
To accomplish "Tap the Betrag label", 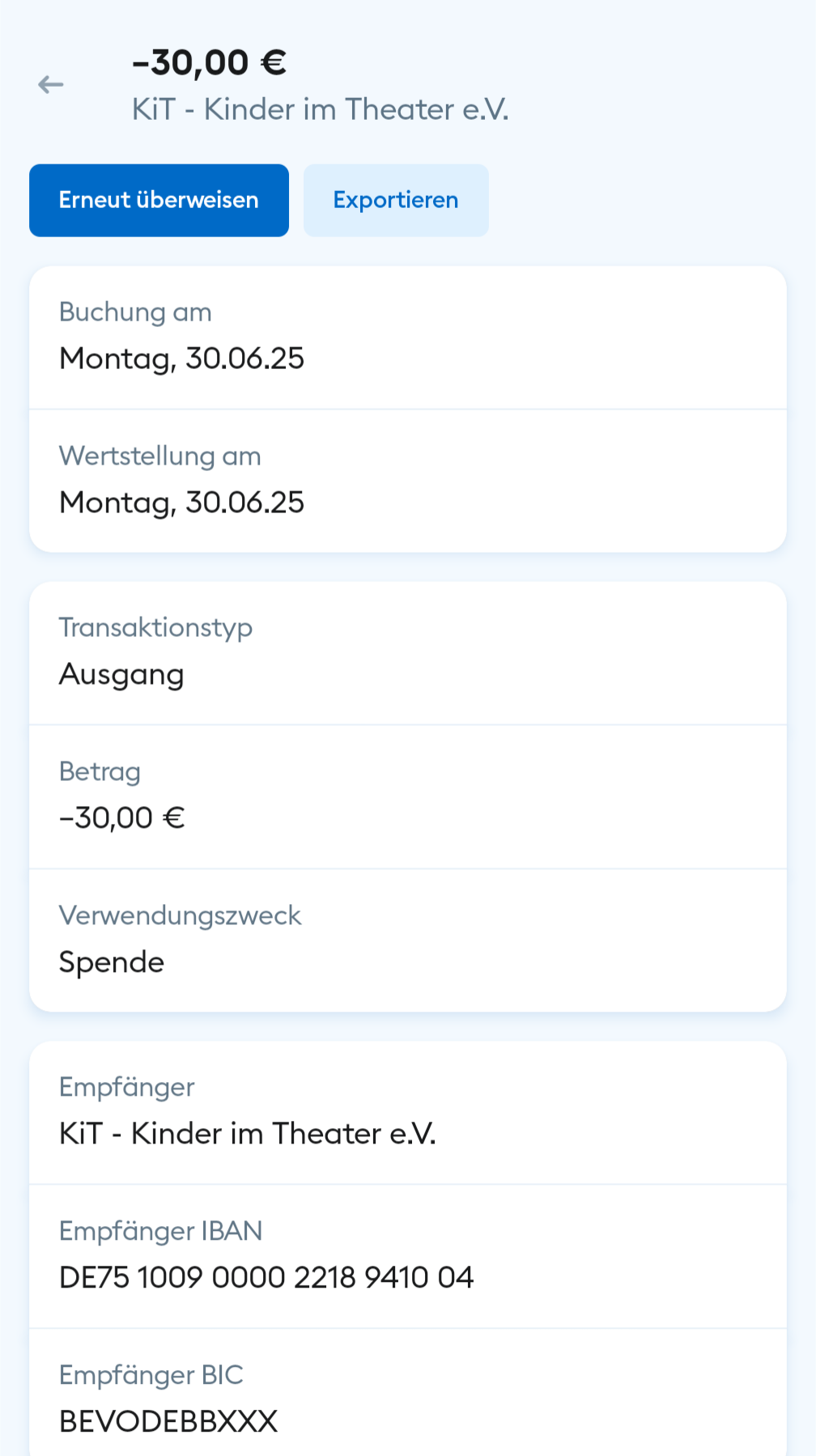I will (x=100, y=772).
